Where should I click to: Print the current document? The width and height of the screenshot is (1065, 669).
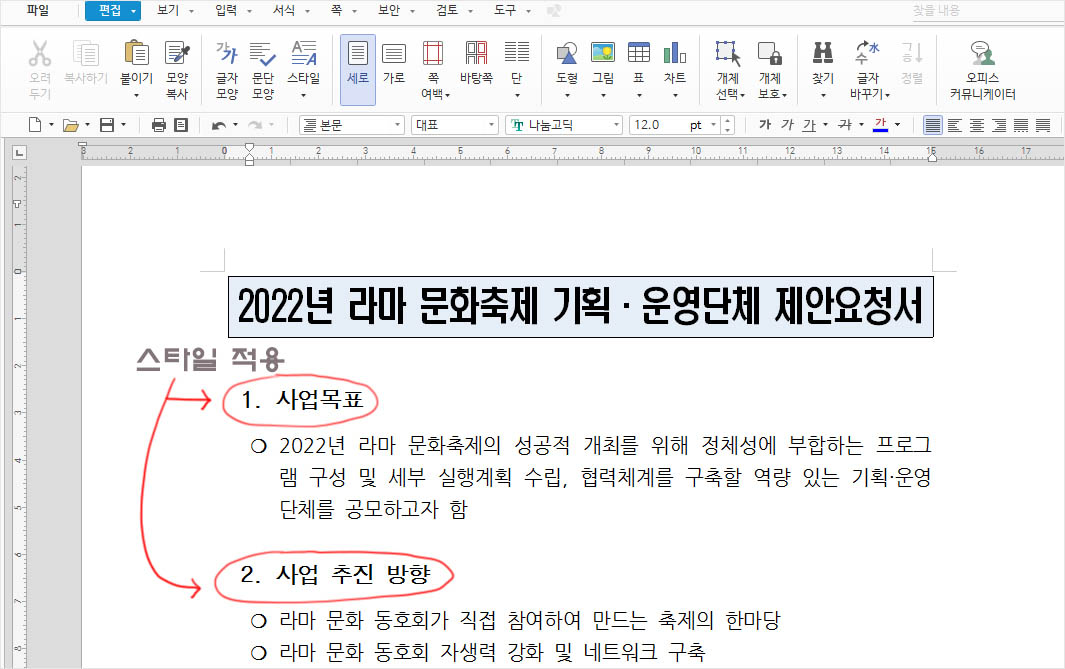pos(158,124)
